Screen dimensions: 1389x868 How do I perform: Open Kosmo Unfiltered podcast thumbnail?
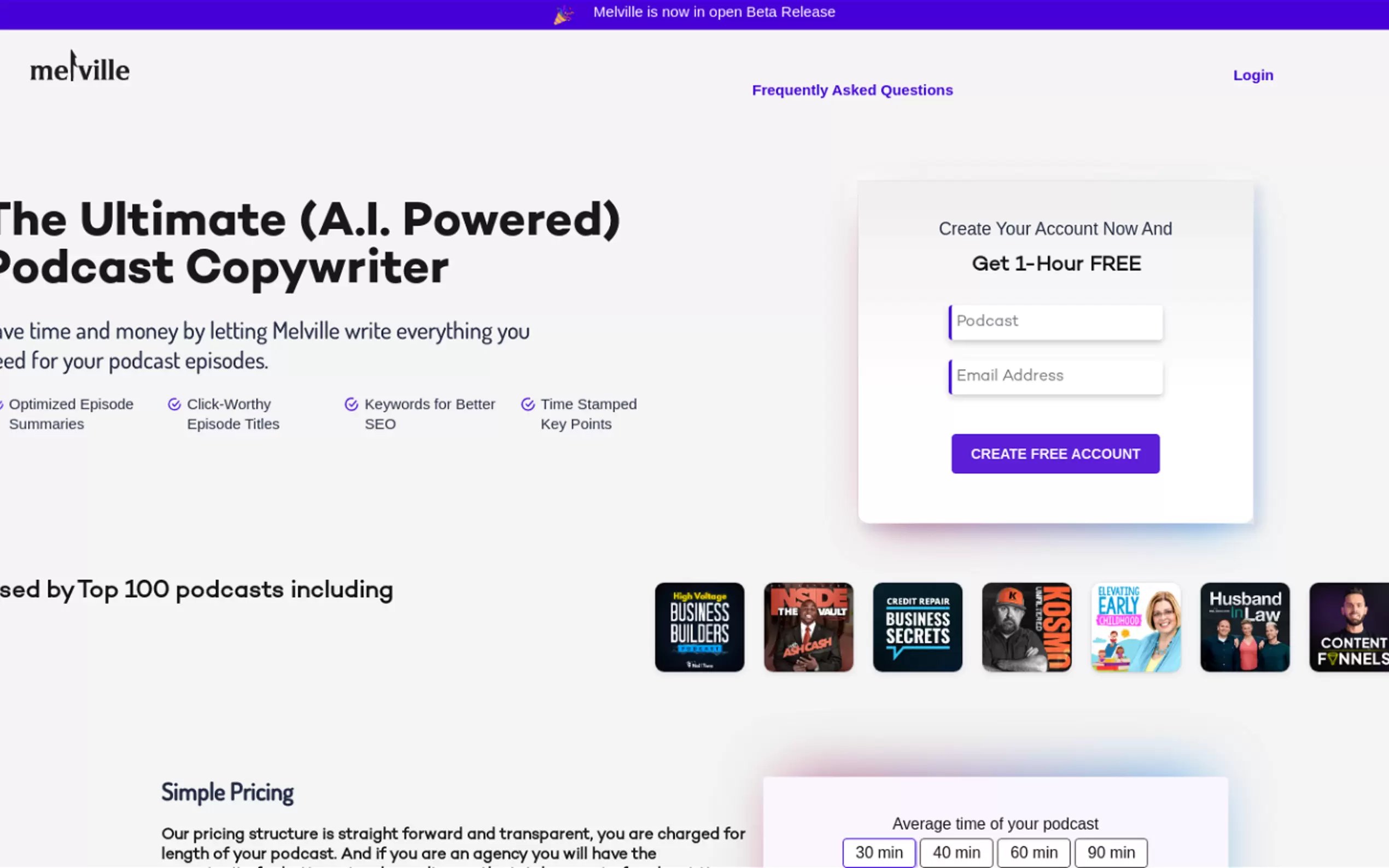(x=1026, y=627)
